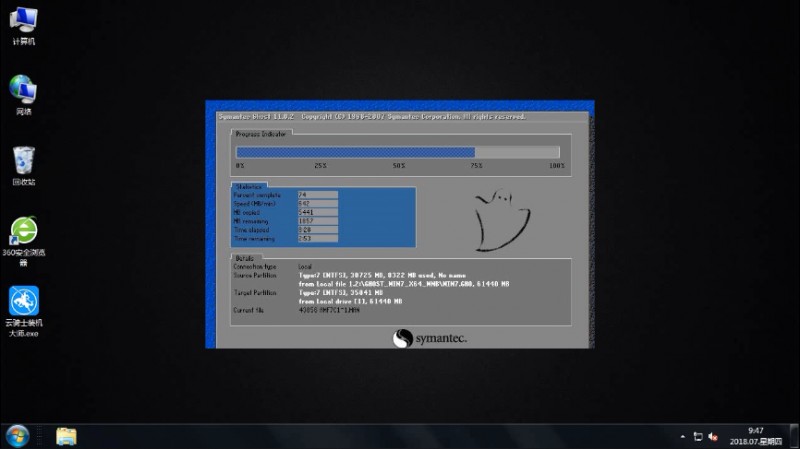Image resolution: width=800 pixels, height=449 pixels.
Task: Show hidden tray icons arrow
Action: pos(683,437)
